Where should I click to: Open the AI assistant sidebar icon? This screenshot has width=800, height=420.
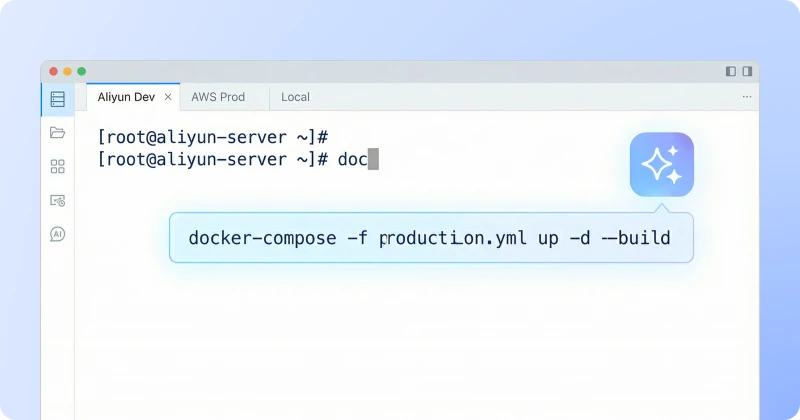[57, 234]
